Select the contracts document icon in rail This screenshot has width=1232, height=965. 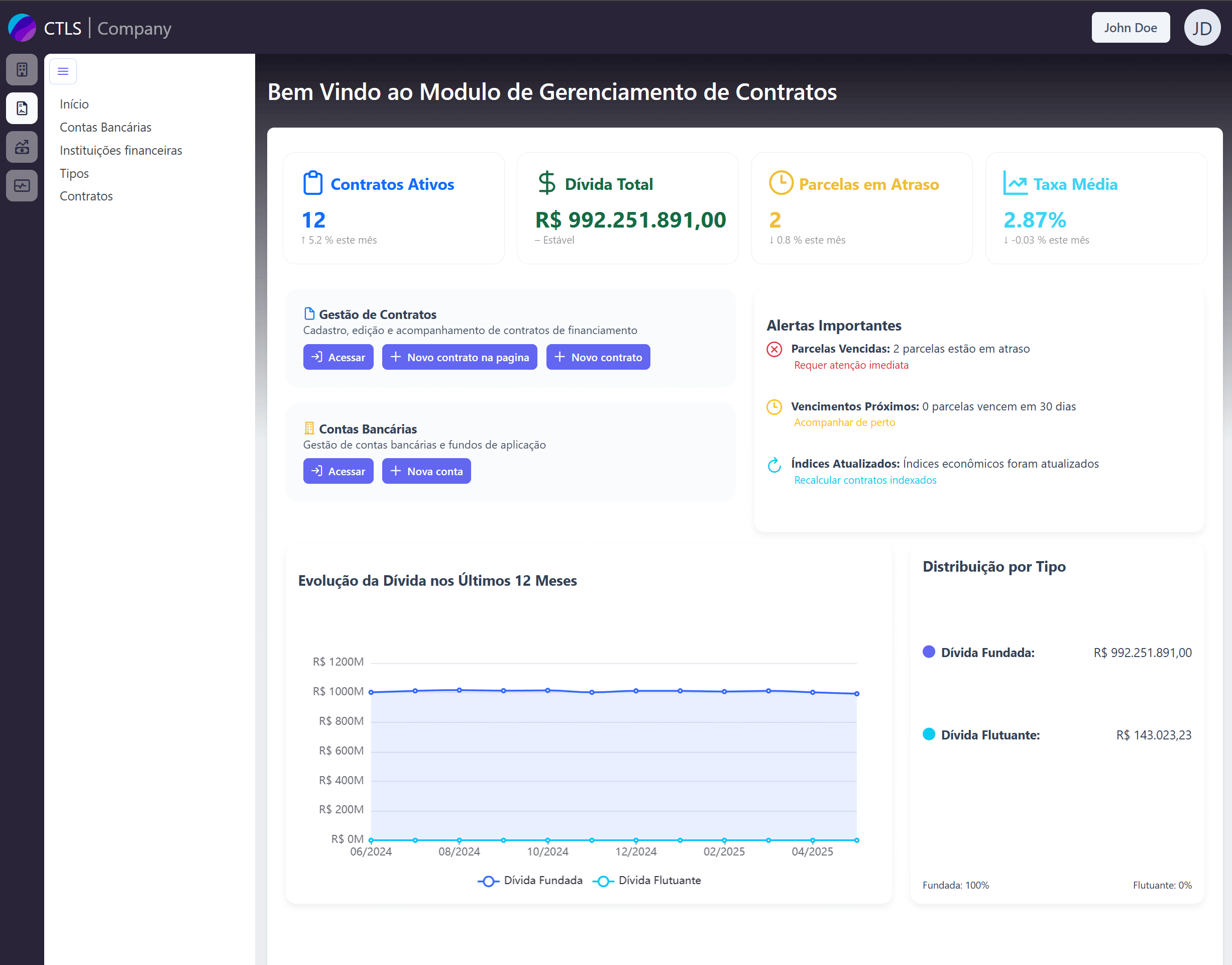22,108
